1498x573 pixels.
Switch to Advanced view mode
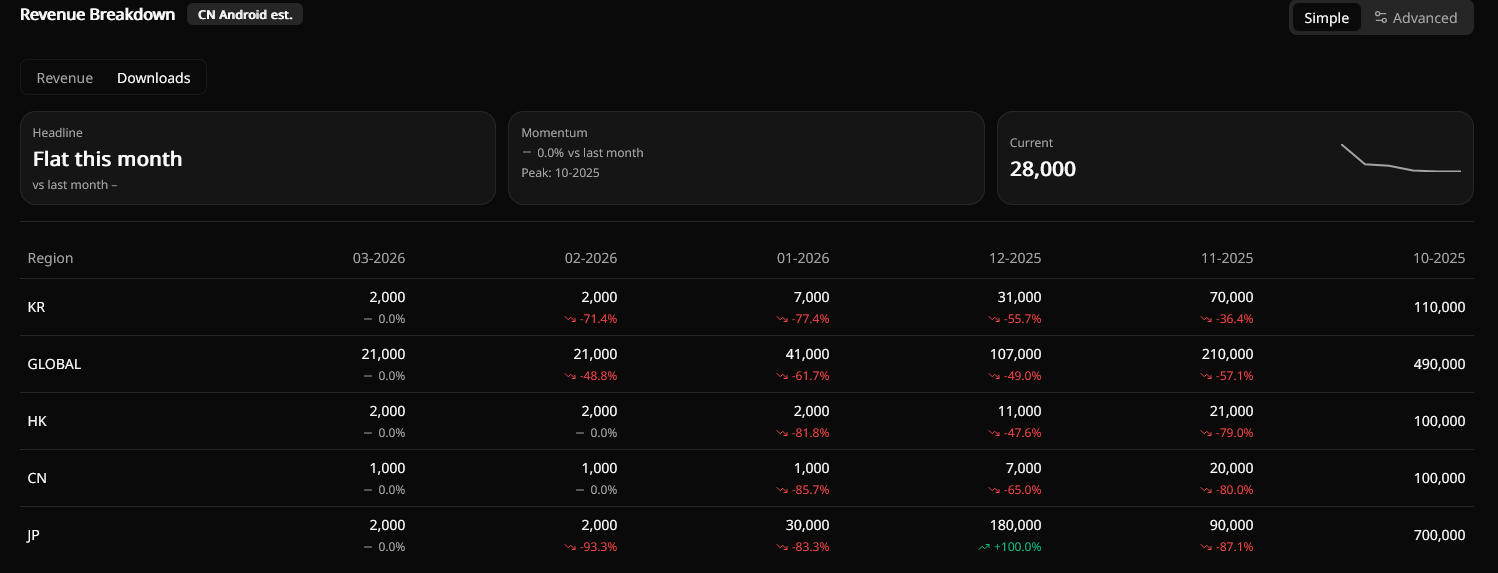click(x=1415, y=17)
